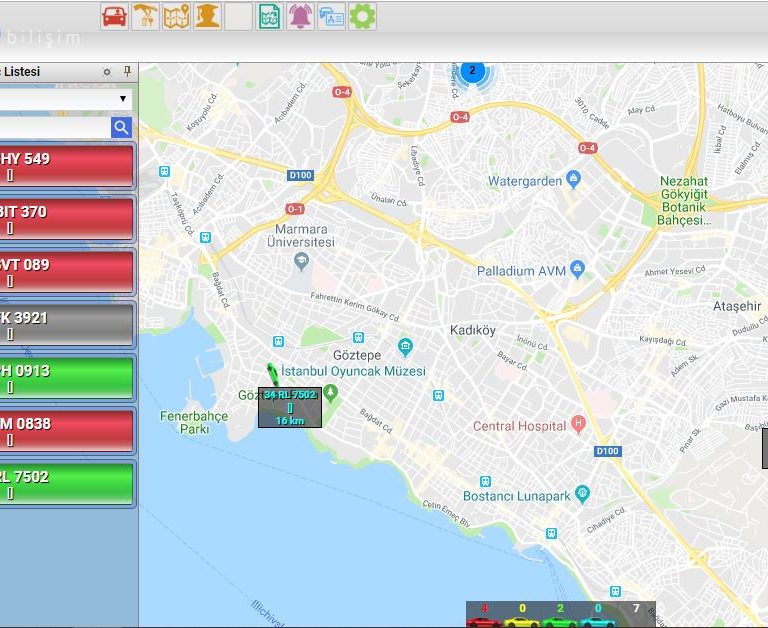Click the O-1 highway shield
This screenshot has width=768, height=628.
[x=295, y=209]
